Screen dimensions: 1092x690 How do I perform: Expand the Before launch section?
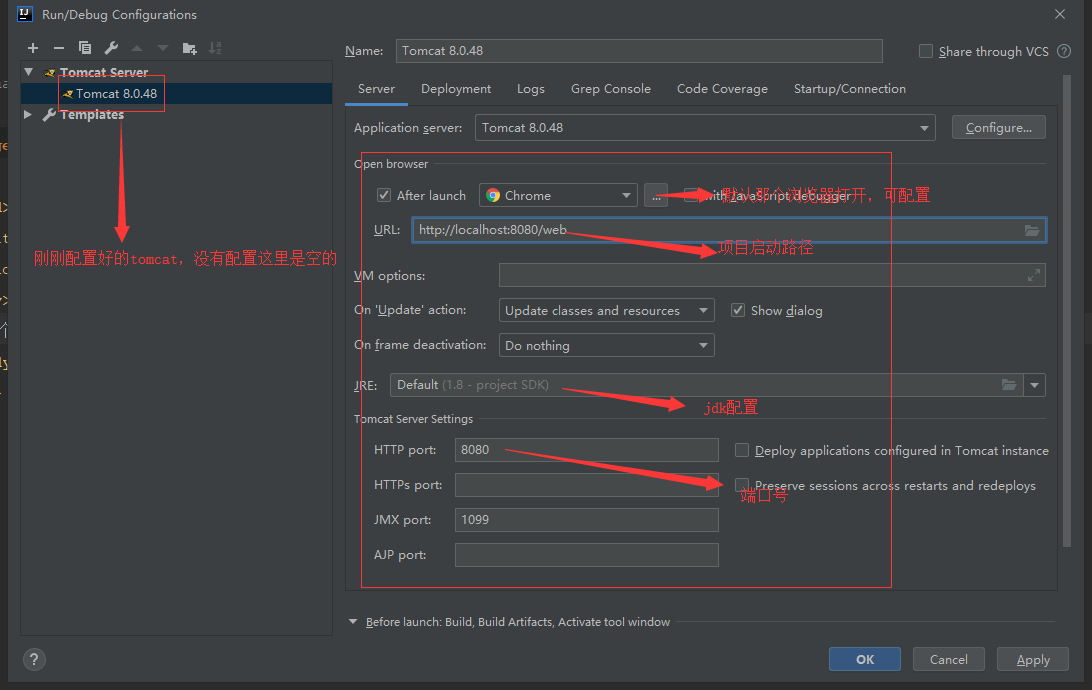click(x=353, y=622)
